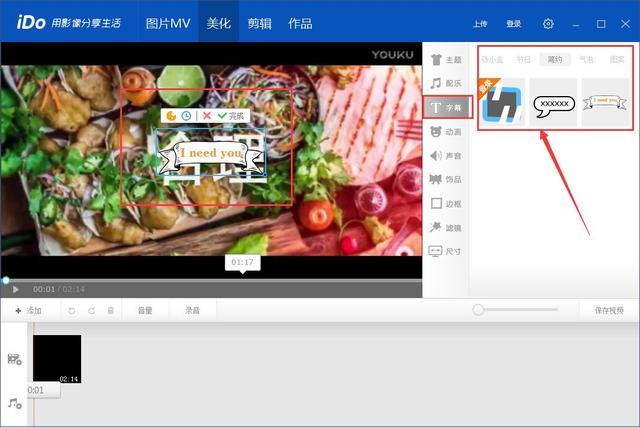Open the 动画 animation panel
The height and width of the screenshot is (427, 640).
[x=446, y=131]
